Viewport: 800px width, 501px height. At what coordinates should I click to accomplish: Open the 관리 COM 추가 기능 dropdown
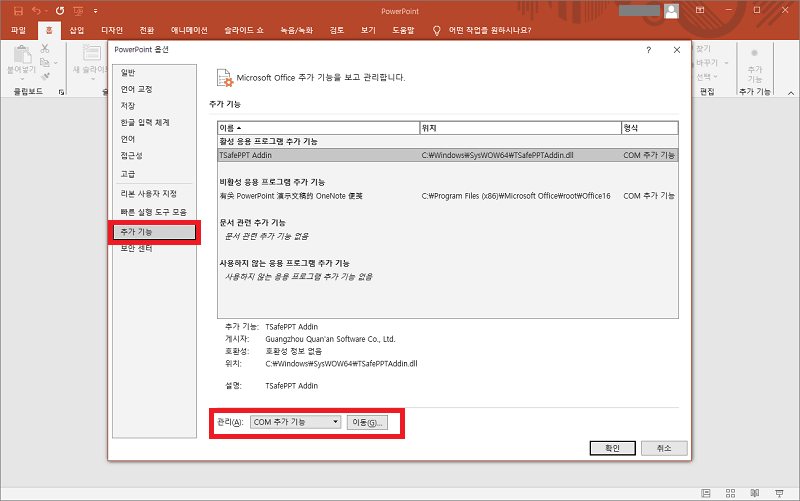[295, 422]
